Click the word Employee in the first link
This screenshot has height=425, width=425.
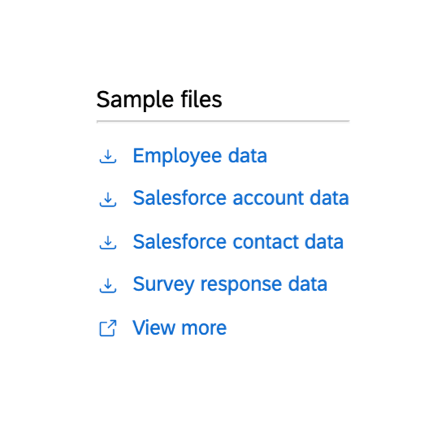click(x=177, y=156)
